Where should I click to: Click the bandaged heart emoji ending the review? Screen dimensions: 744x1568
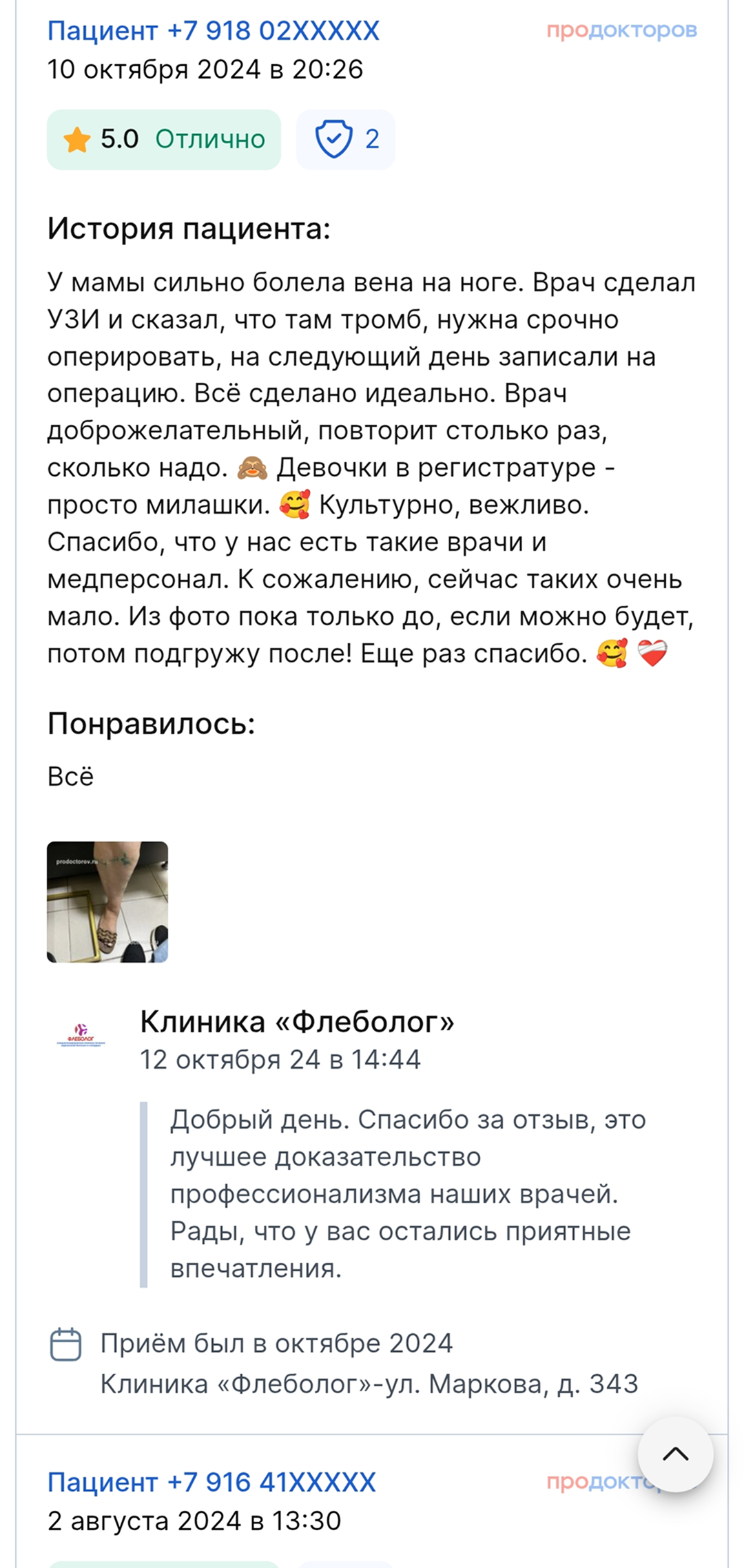pos(652,654)
